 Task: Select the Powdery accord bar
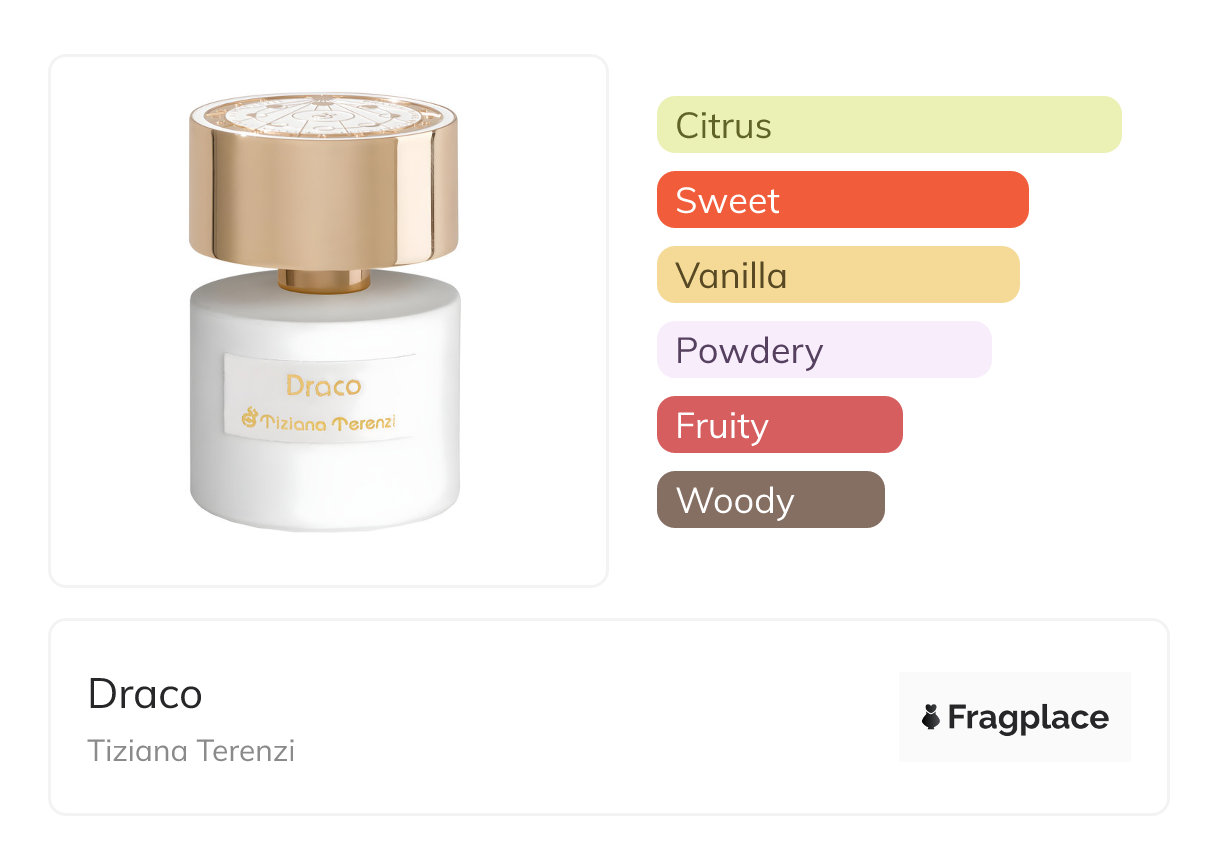824,350
